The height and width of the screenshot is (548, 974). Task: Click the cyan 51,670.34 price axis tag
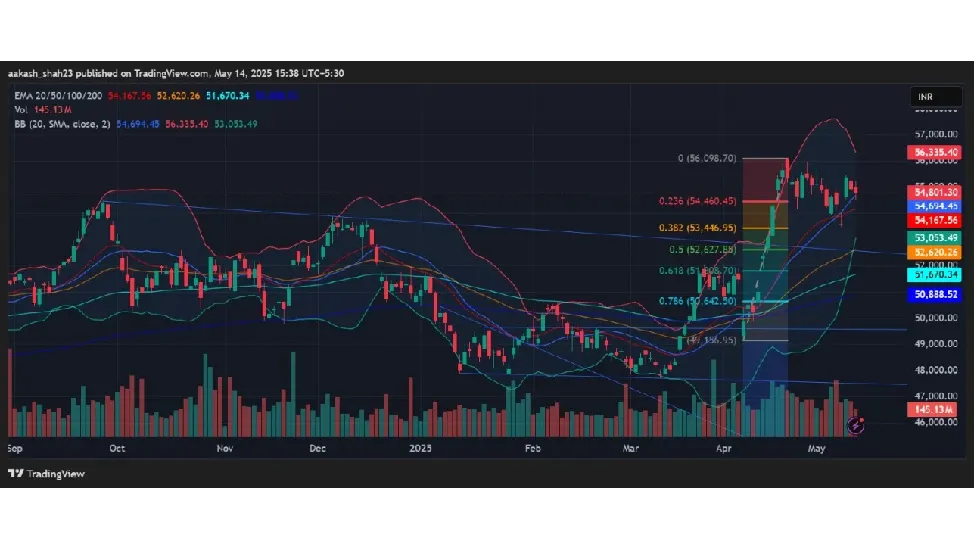[x=934, y=274]
